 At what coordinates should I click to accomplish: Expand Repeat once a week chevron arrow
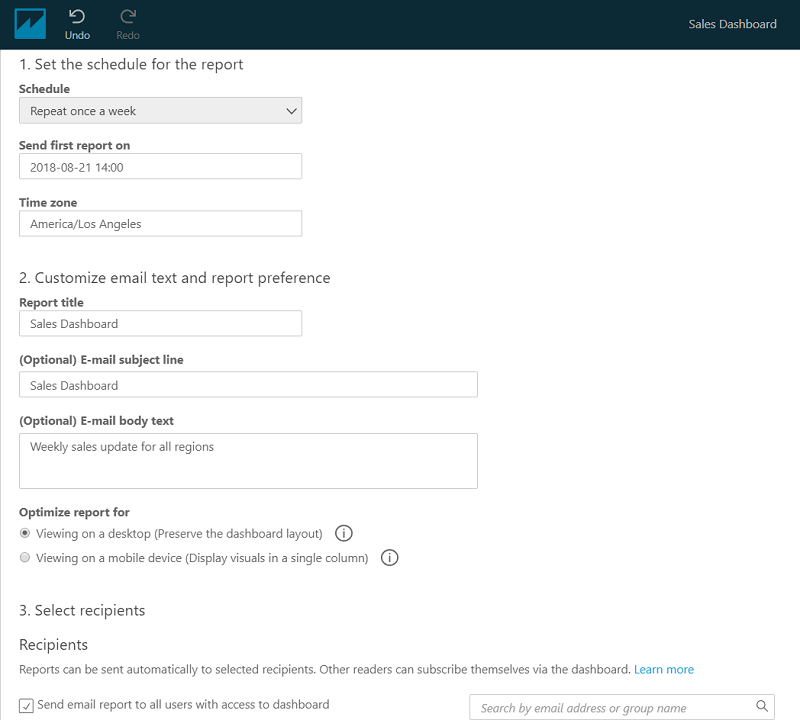coord(291,111)
